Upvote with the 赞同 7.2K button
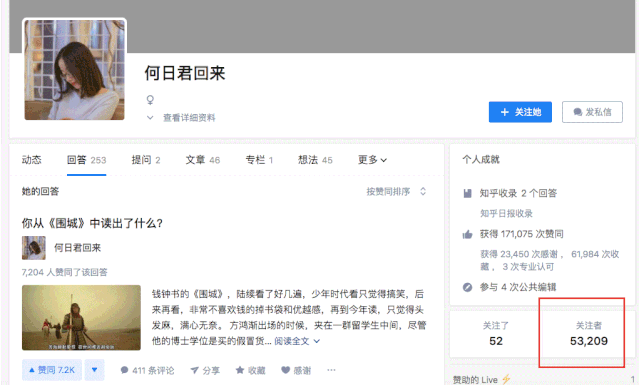Viewport: 639px width, 385px height. pyautogui.click(x=52, y=370)
